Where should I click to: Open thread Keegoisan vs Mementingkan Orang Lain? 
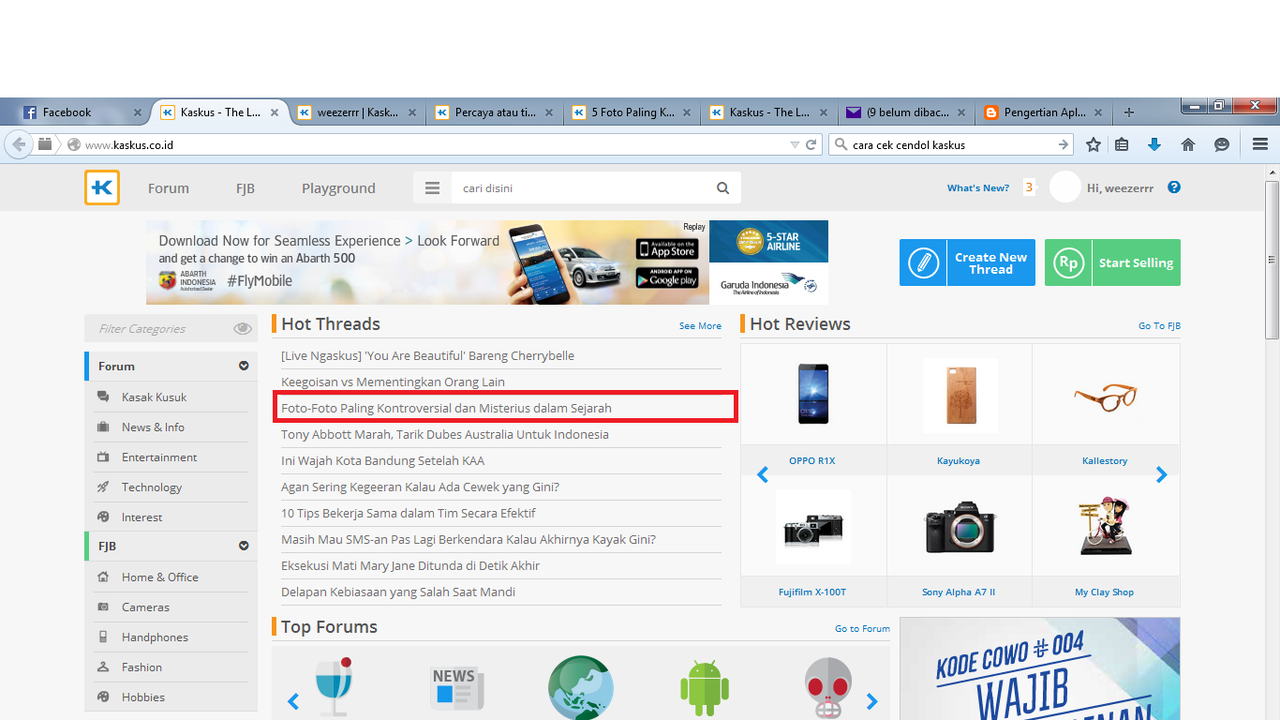393,382
